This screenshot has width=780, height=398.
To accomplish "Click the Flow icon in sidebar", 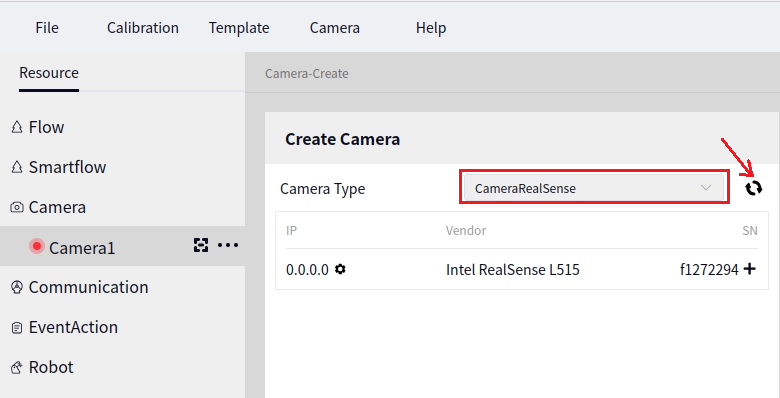I will point(17,127).
